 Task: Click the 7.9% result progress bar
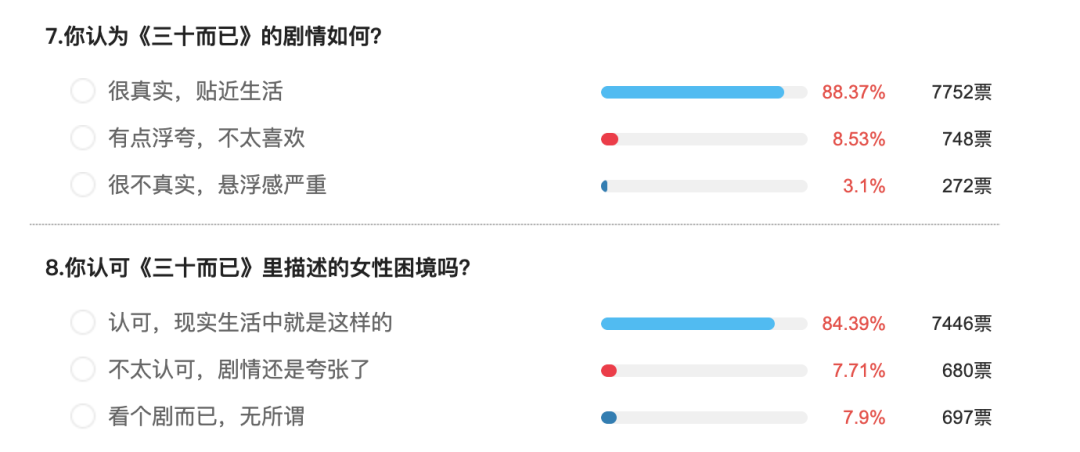(x=703, y=417)
